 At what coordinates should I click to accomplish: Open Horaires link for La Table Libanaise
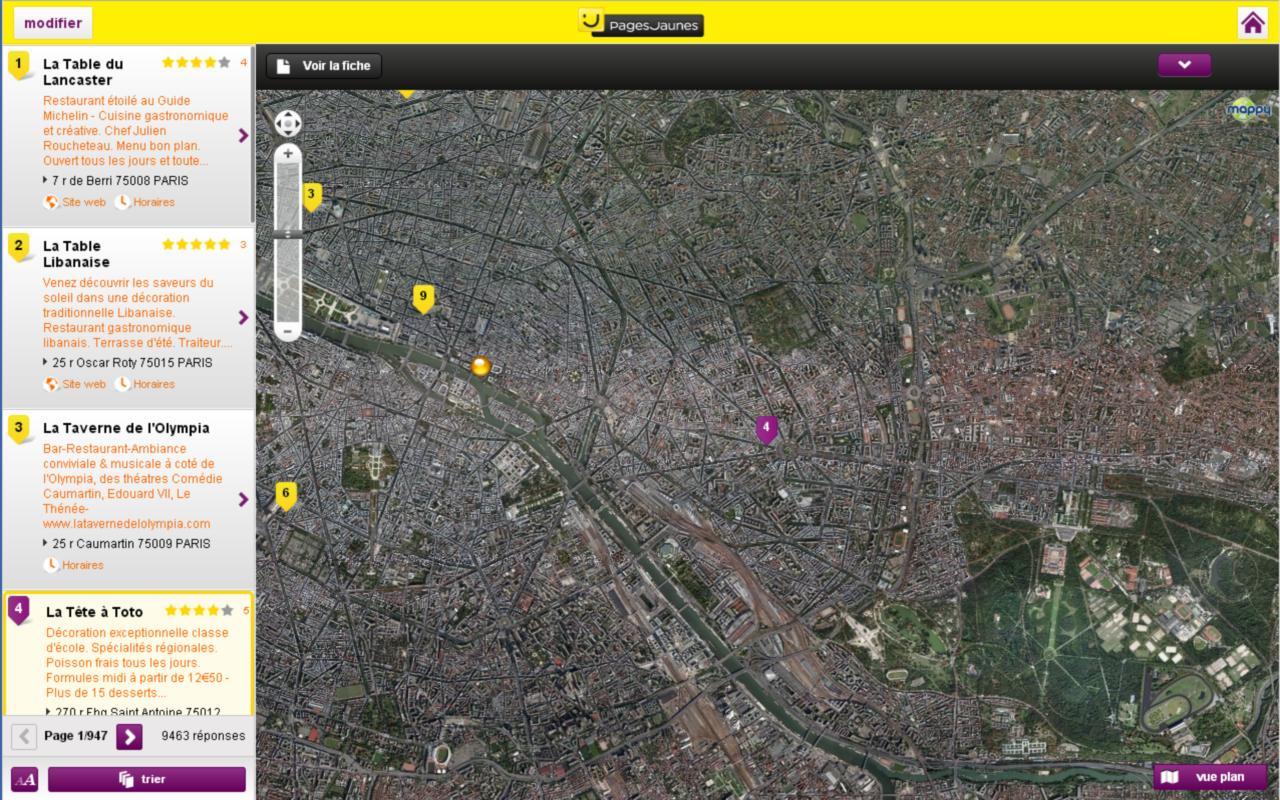[145, 384]
